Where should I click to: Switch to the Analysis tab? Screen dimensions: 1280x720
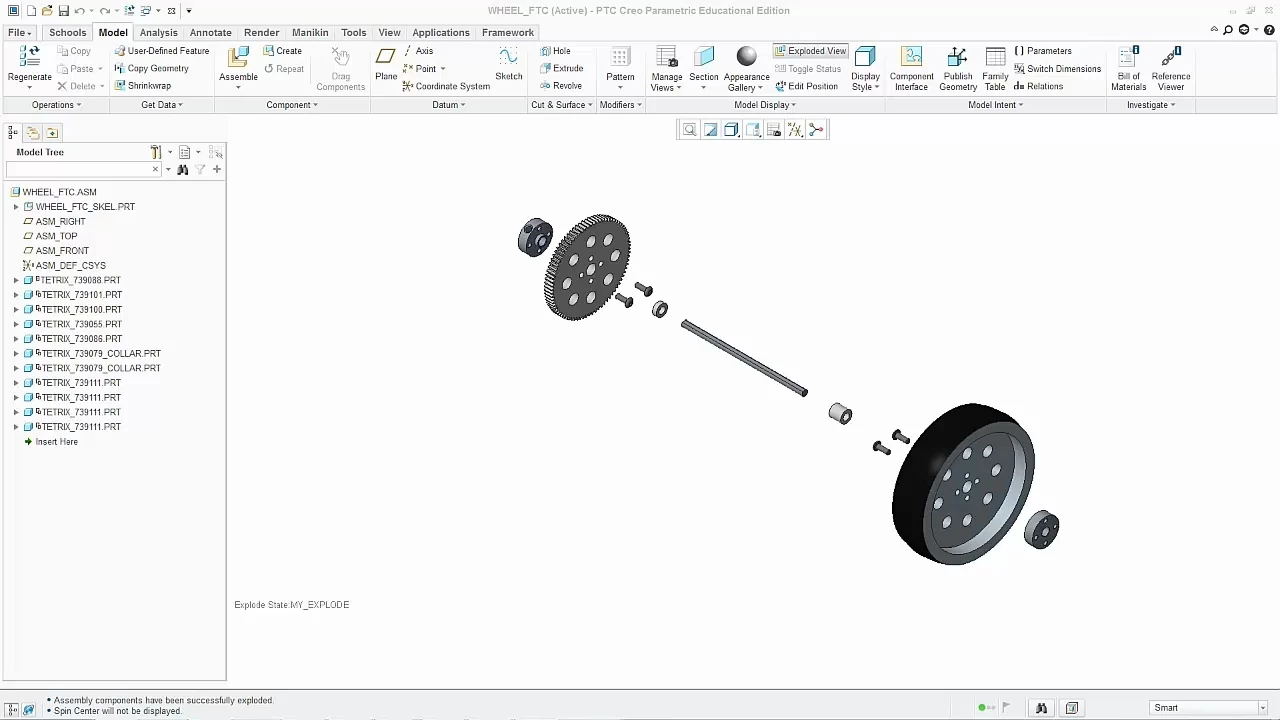[158, 33]
